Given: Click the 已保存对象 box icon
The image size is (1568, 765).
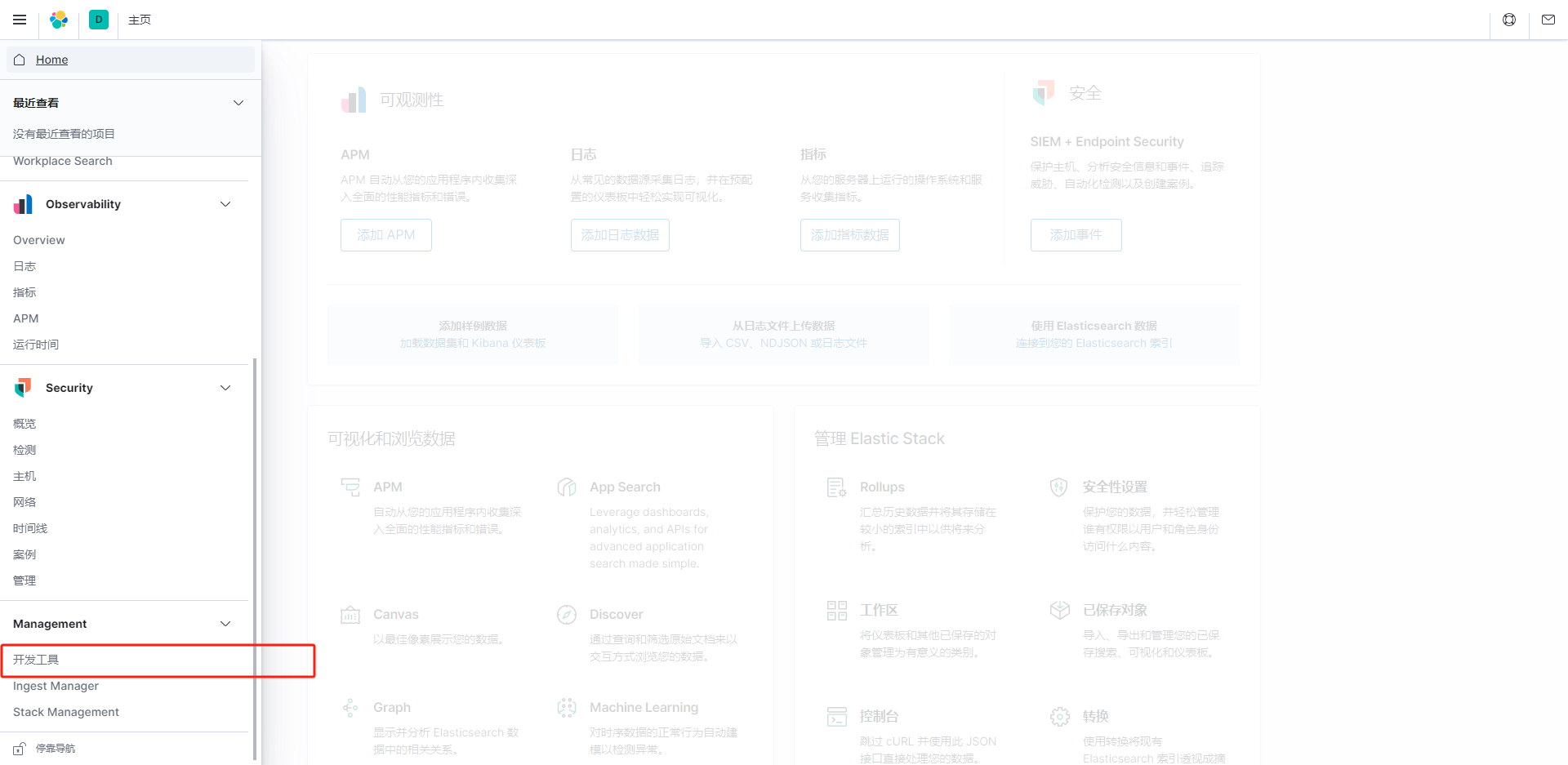Looking at the screenshot, I should coord(1059,611).
